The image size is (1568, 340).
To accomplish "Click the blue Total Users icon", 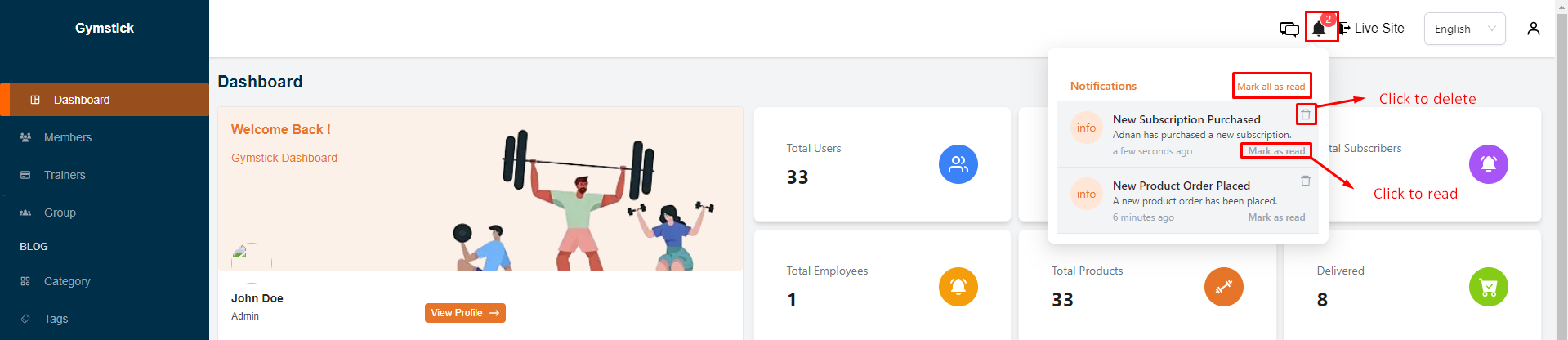I will pos(958,164).
